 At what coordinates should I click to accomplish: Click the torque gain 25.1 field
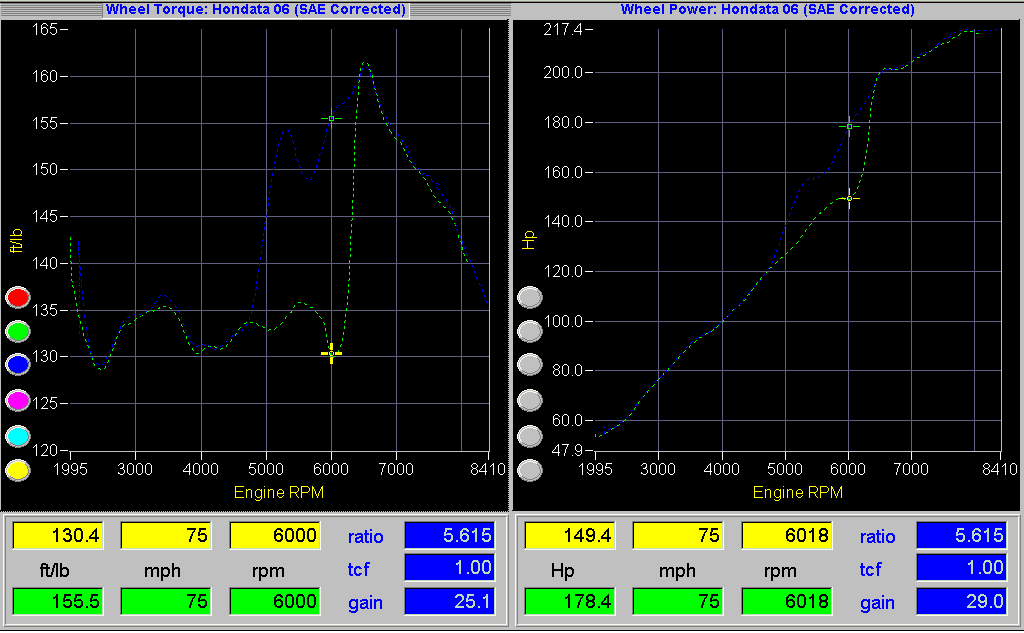point(449,601)
